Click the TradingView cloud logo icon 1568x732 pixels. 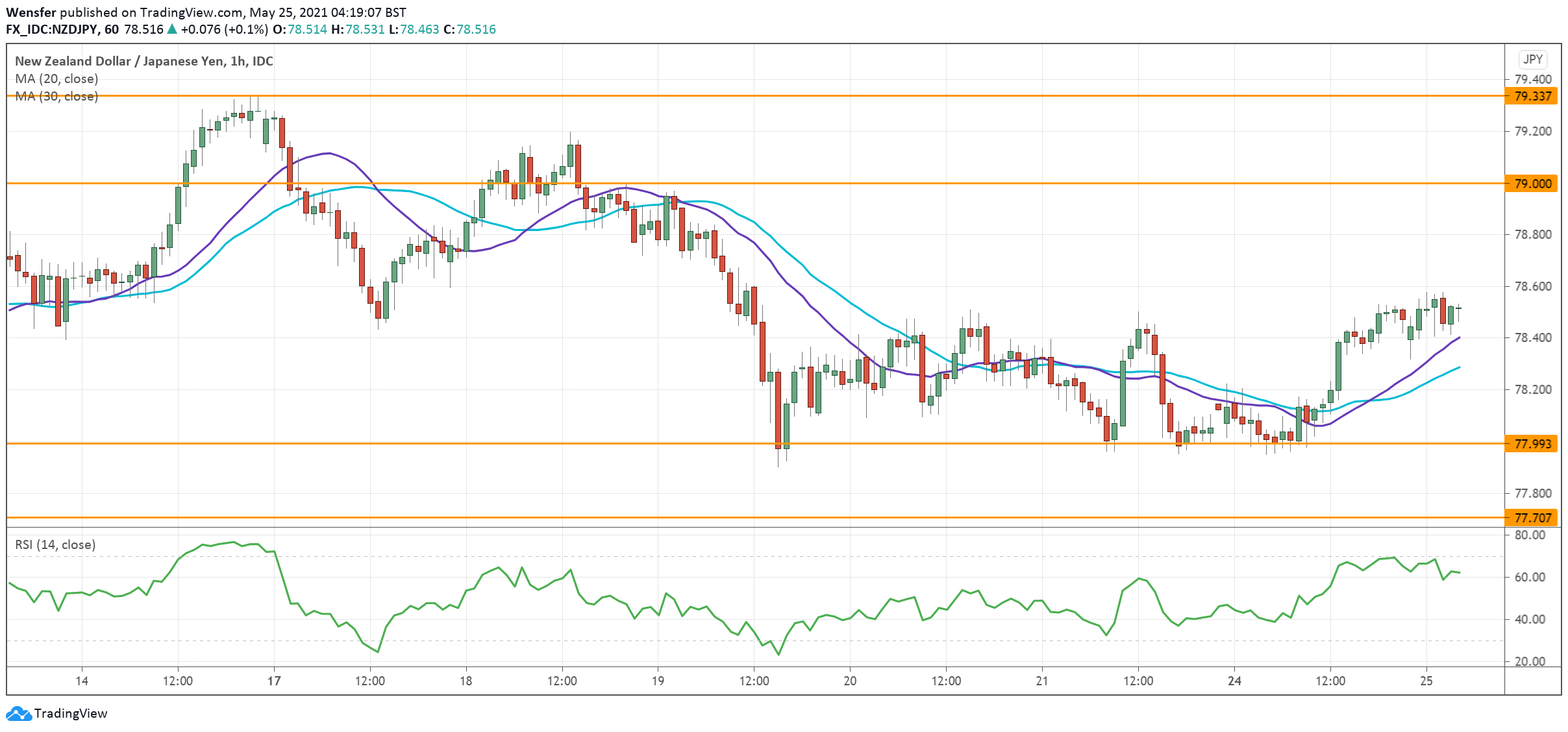pos(18,714)
